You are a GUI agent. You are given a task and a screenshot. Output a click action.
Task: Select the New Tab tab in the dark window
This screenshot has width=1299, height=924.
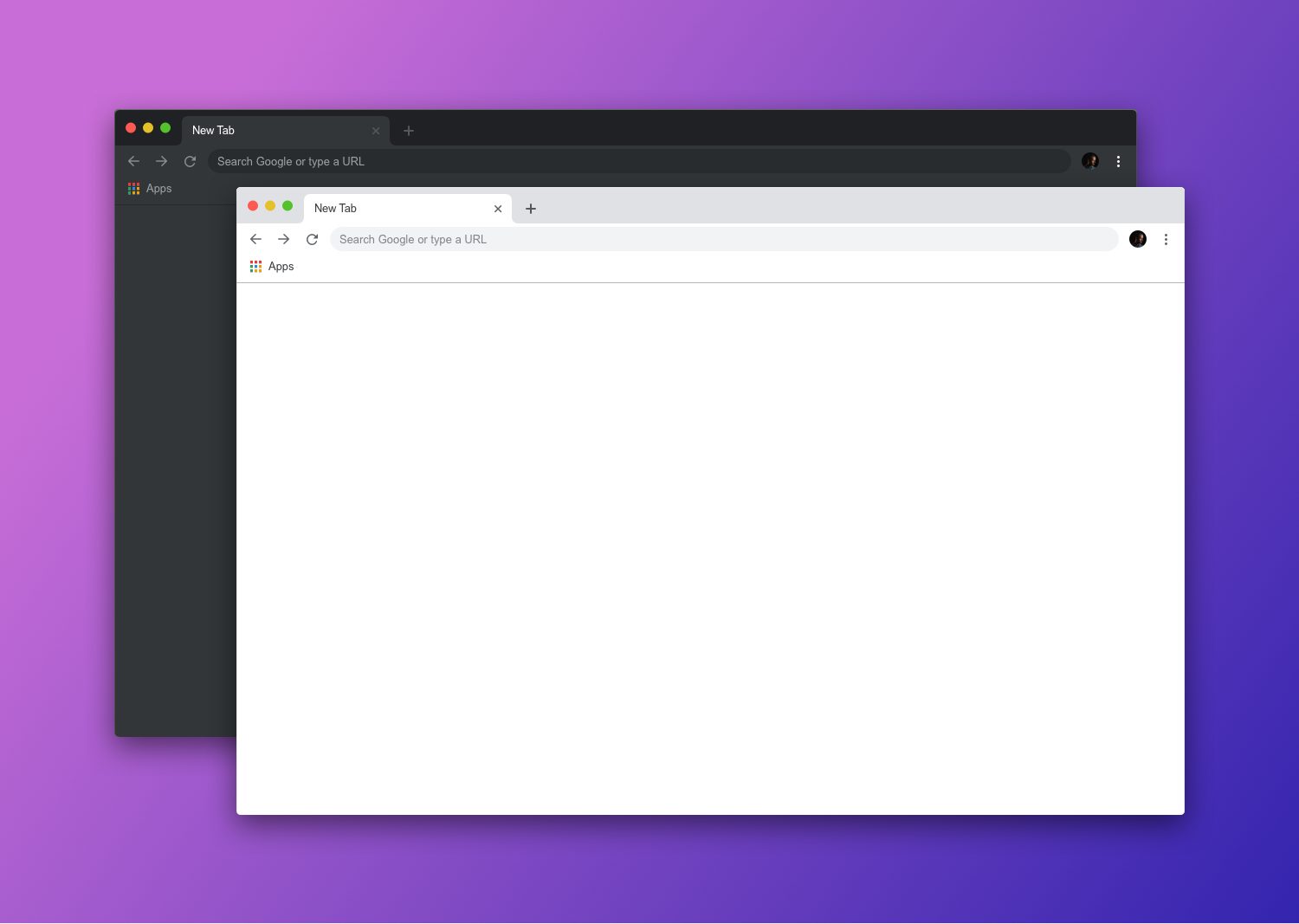268,131
